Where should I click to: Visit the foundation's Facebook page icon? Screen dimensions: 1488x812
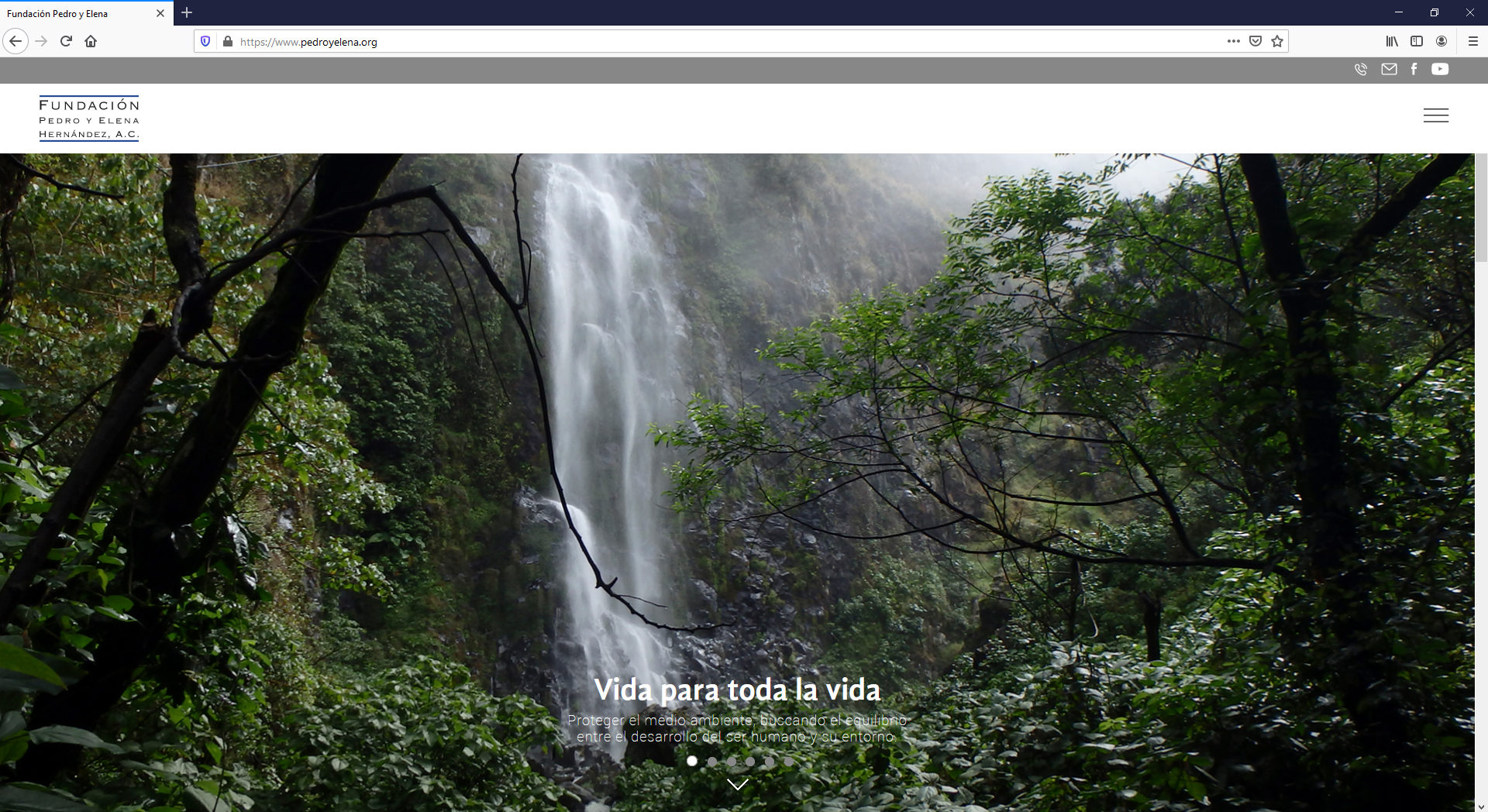1414,70
